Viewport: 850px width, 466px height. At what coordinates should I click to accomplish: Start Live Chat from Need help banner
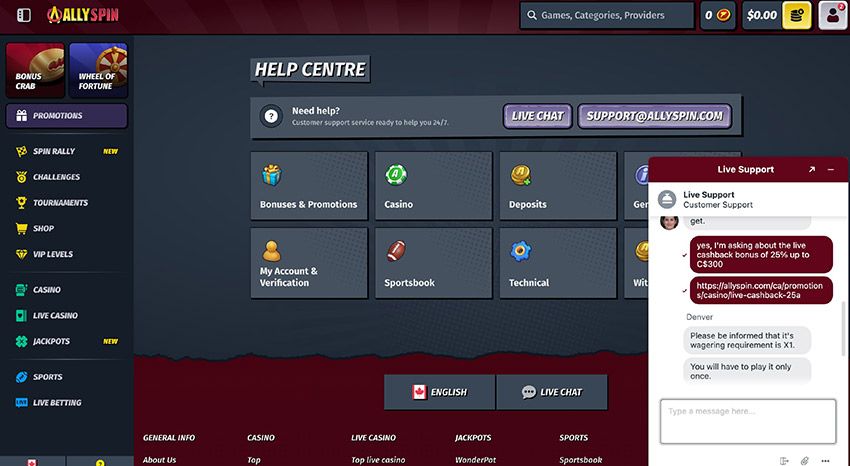click(x=537, y=116)
